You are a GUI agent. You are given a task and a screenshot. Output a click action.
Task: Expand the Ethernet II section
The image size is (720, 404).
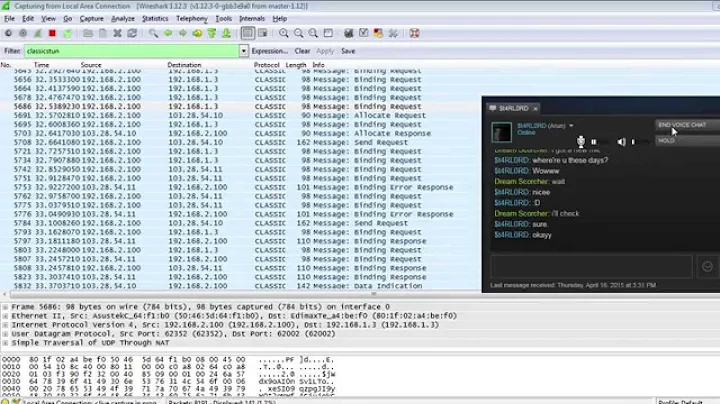pos(5,316)
